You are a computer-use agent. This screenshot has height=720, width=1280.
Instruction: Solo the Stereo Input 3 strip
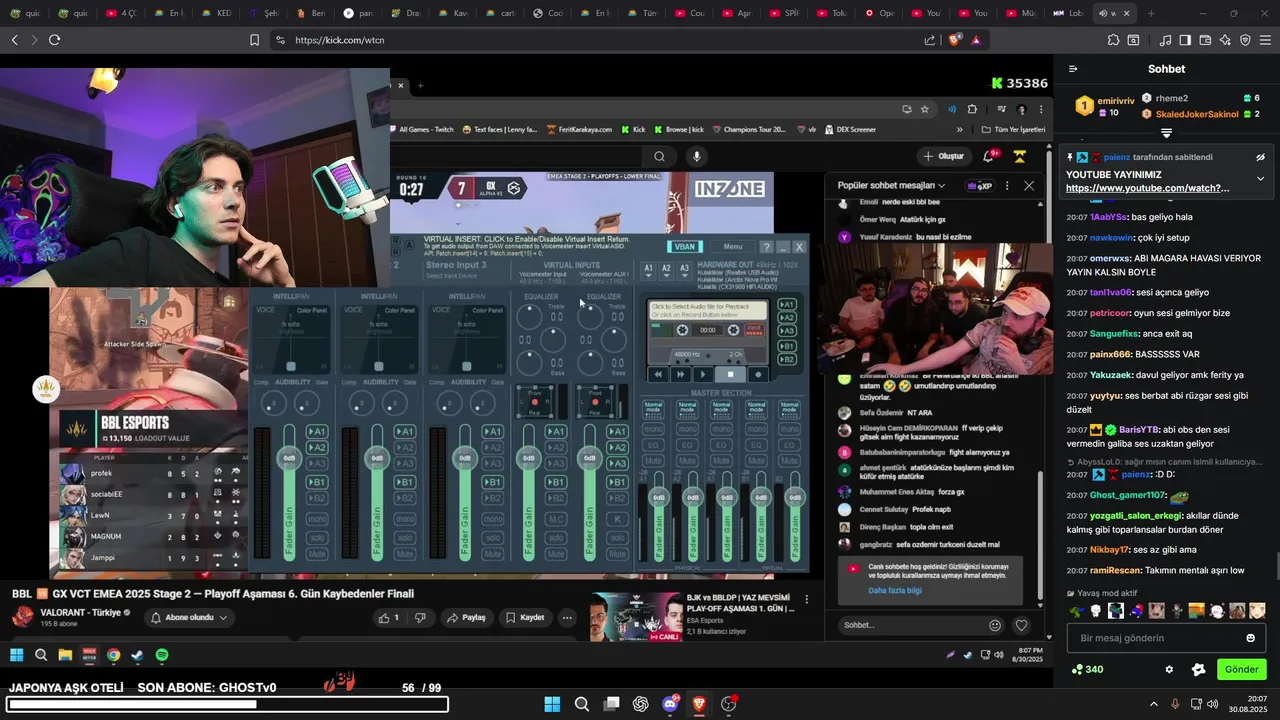(x=493, y=536)
